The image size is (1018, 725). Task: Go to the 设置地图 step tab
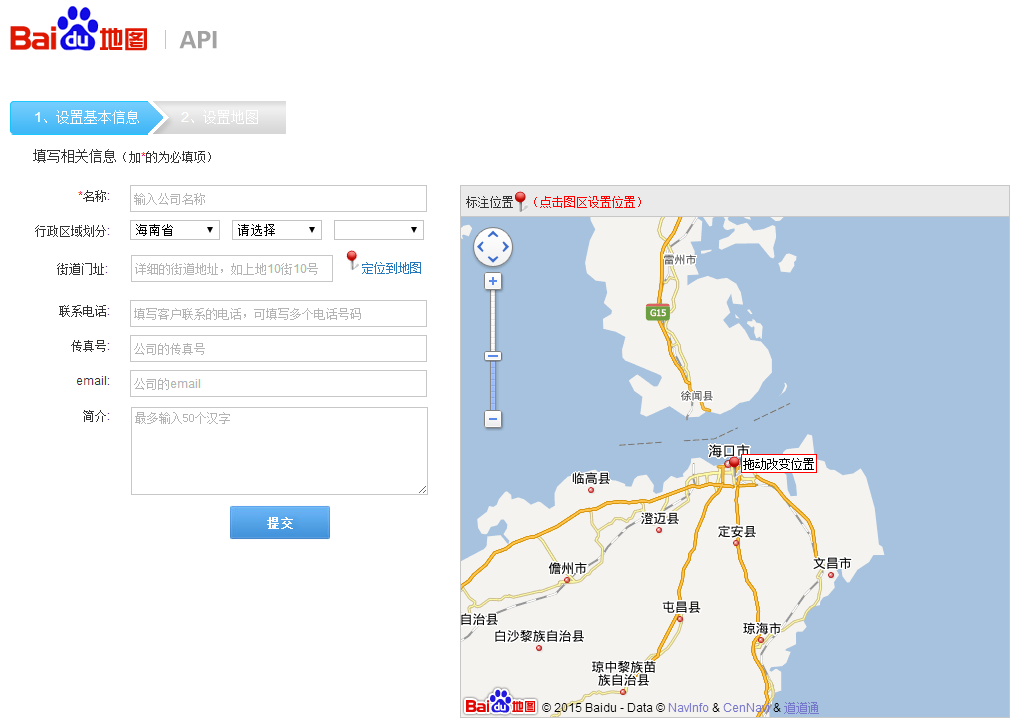[x=220, y=117]
